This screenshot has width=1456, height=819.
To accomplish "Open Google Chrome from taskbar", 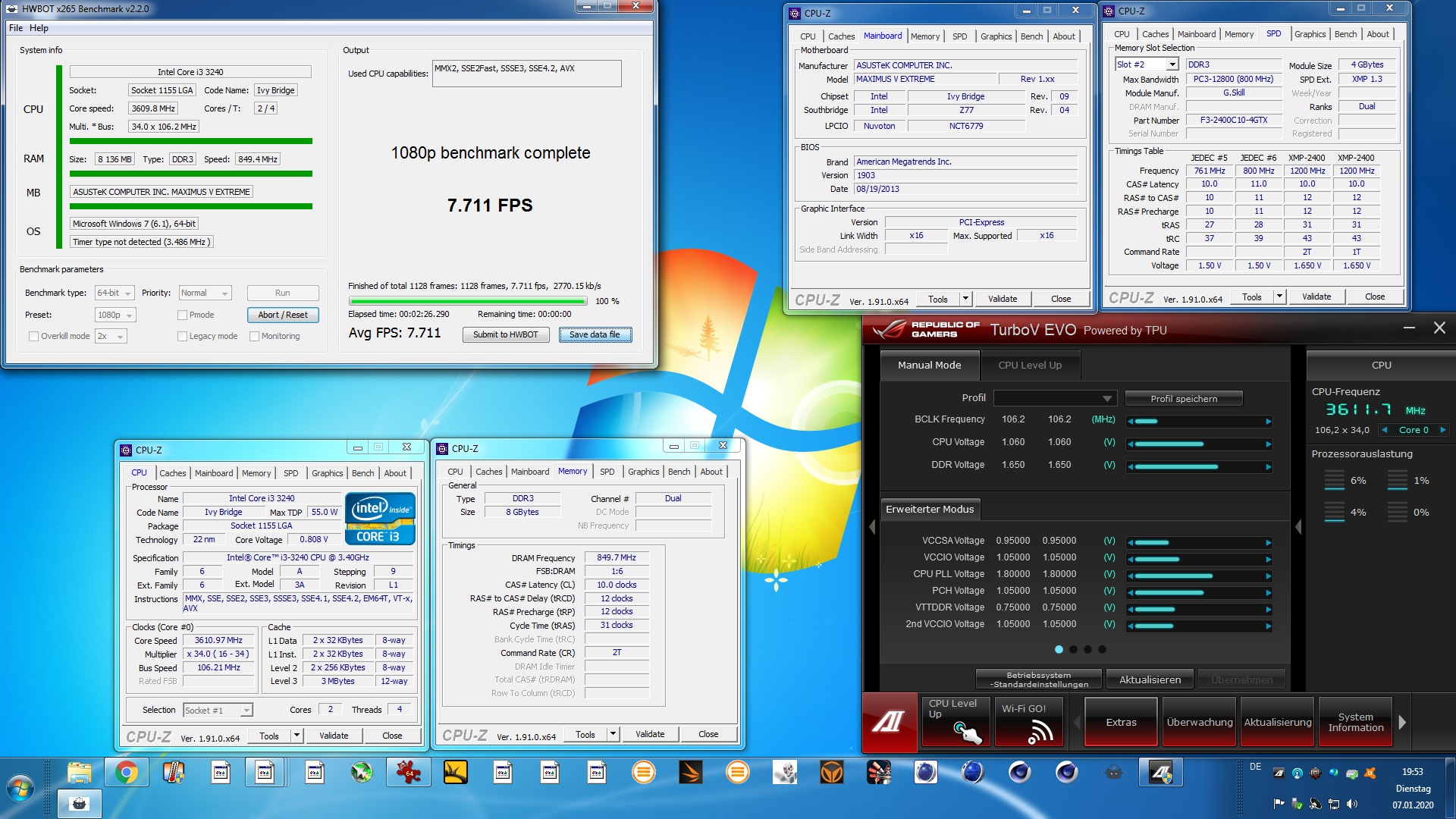I will (x=127, y=773).
